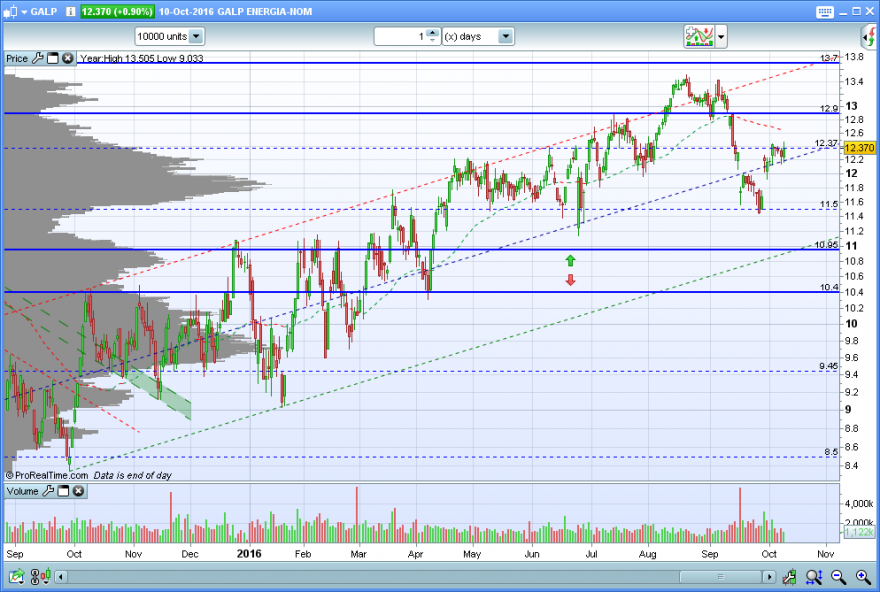Click the yellow 12.370 price axis label
The height and width of the screenshot is (592, 880).
click(x=859, y=148)
